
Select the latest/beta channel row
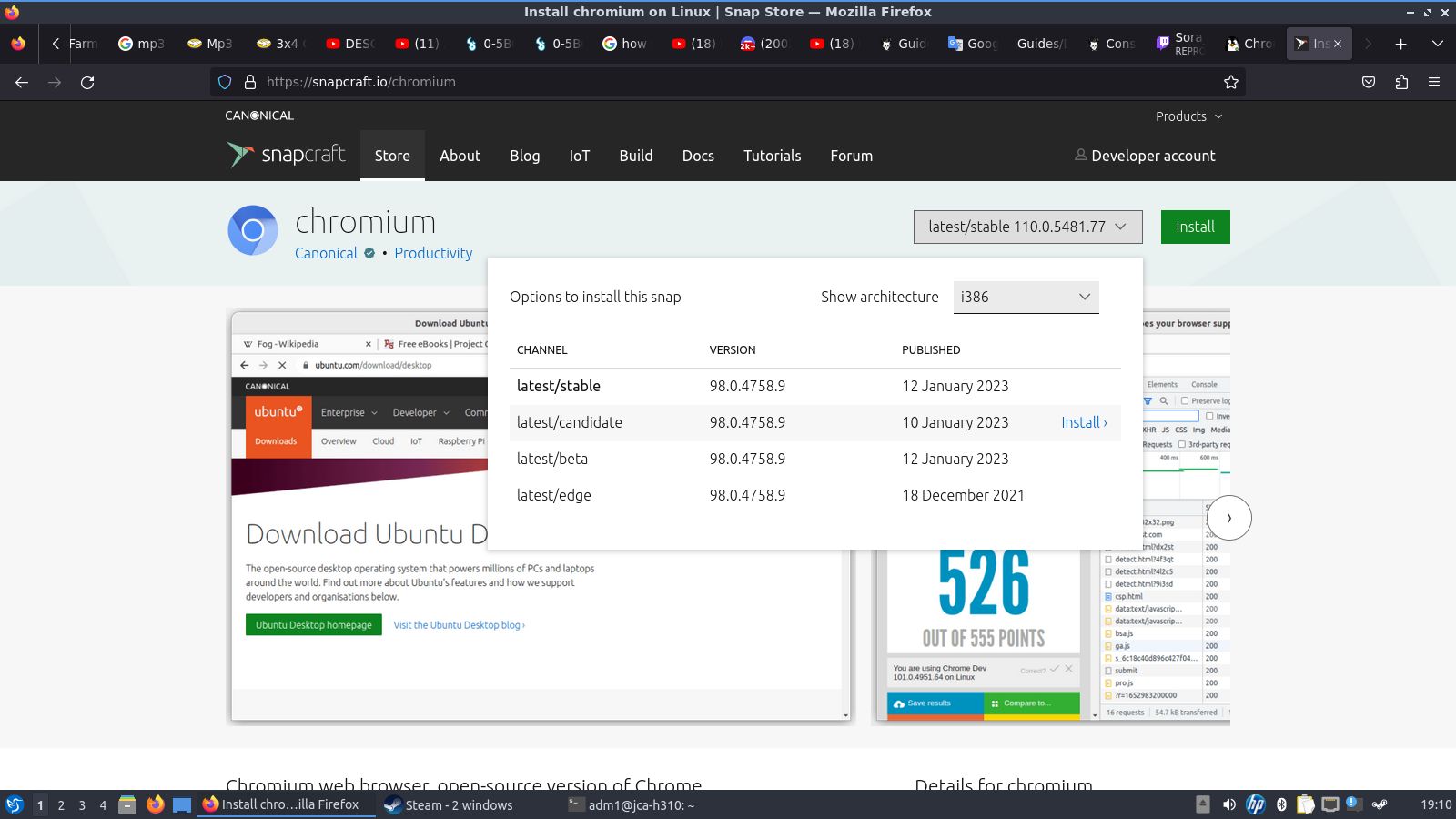(815, 459)
